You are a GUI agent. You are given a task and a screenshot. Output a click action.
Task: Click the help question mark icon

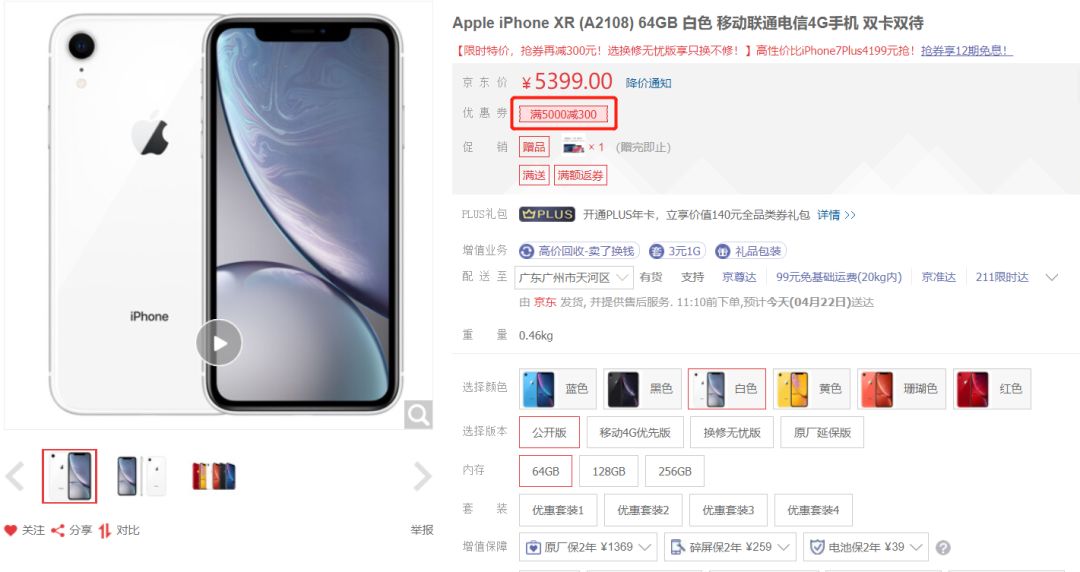pyautogui.click(x=944, y=548)
